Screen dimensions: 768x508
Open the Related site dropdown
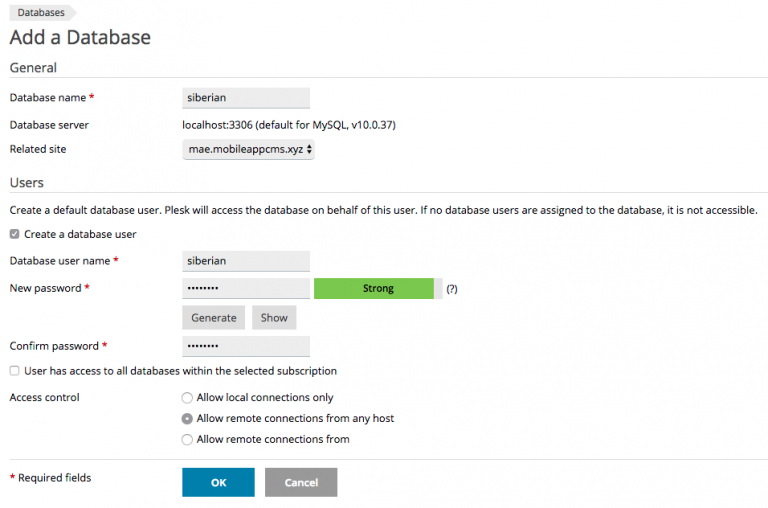tap(250, 150)
